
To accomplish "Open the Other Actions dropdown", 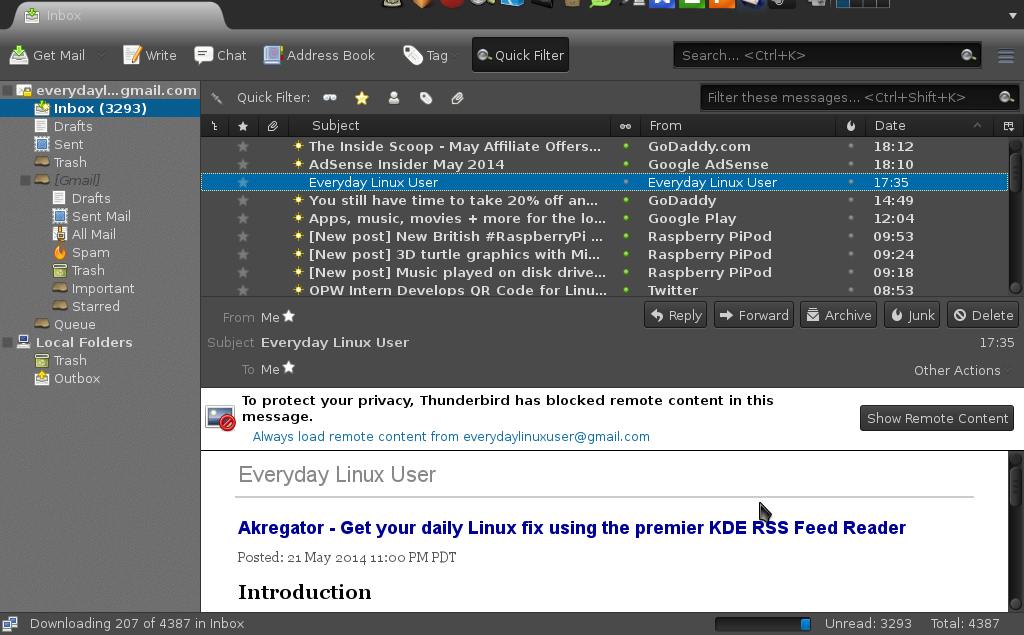I will [963, 370].
